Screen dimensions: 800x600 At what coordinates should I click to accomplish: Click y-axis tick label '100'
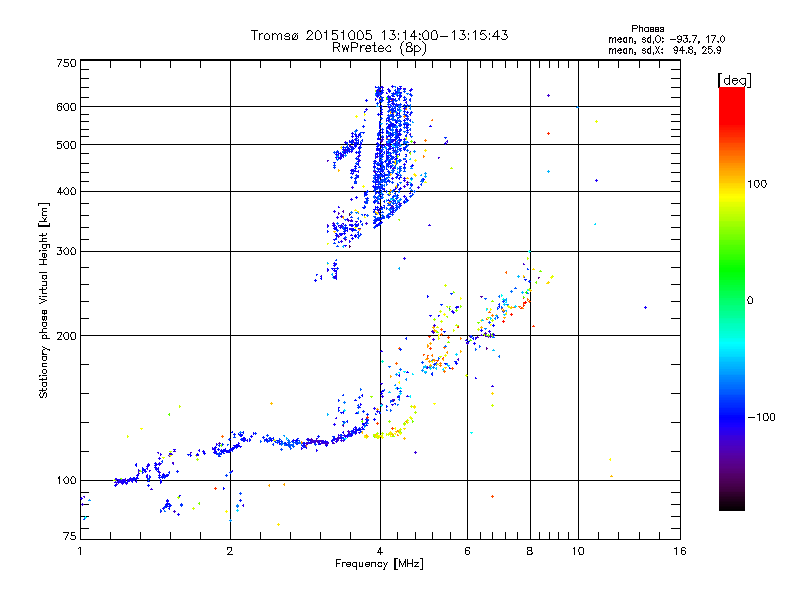(66, 480)
